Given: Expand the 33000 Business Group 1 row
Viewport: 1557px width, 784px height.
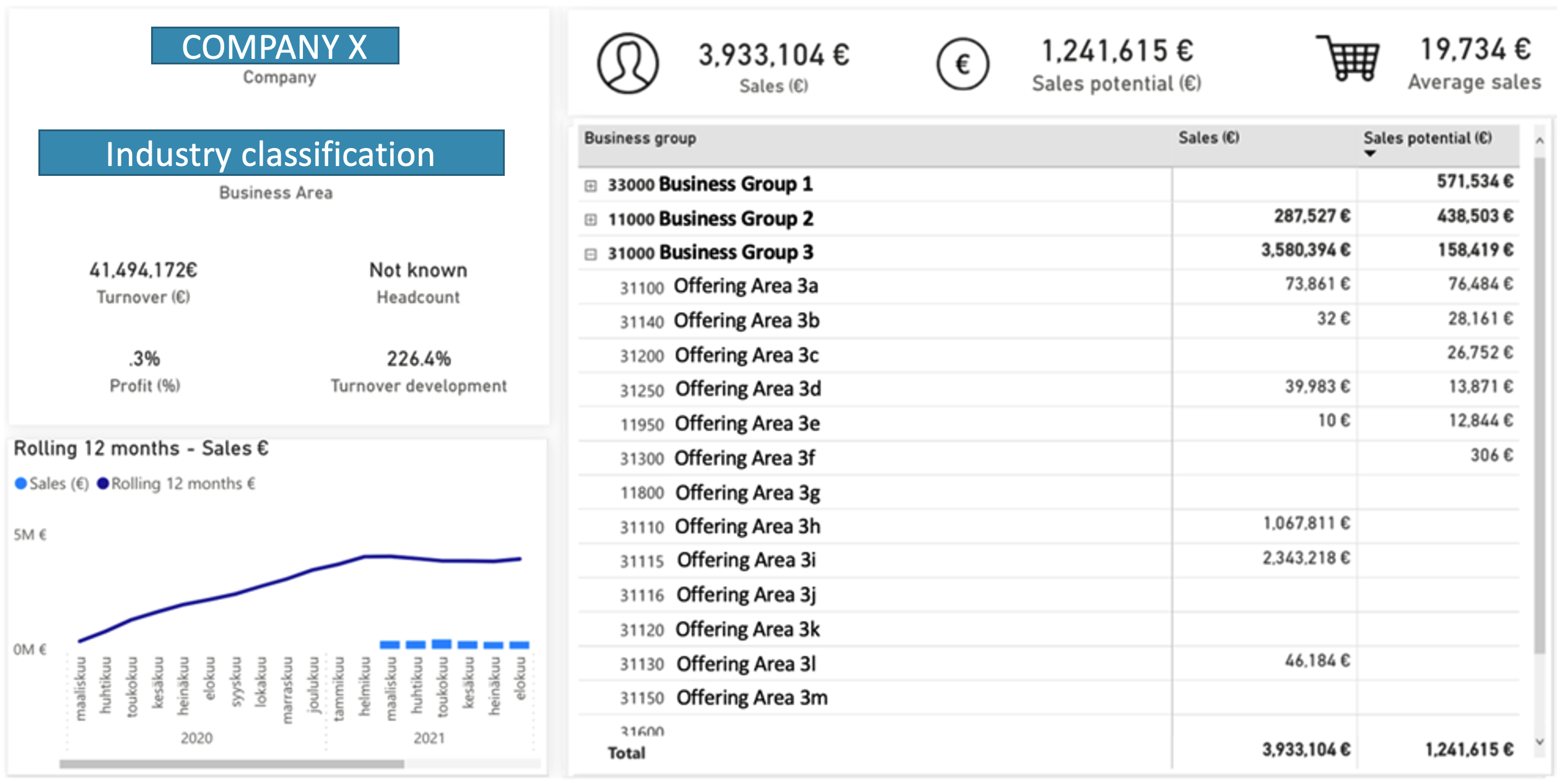Looking at the screenshot, I should (590, 185).
